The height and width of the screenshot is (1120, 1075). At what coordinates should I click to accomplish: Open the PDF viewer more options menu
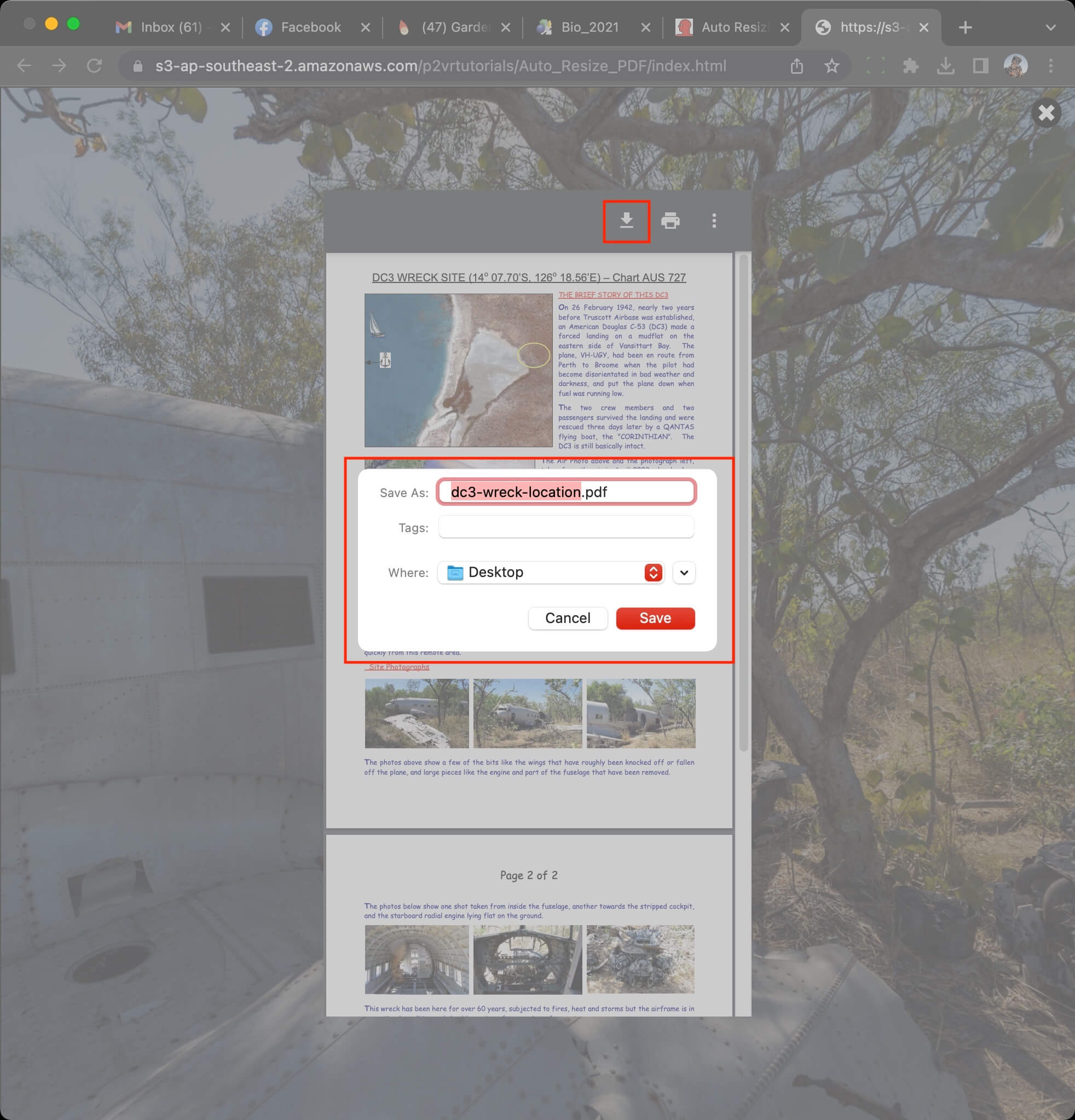coord(714,221)
